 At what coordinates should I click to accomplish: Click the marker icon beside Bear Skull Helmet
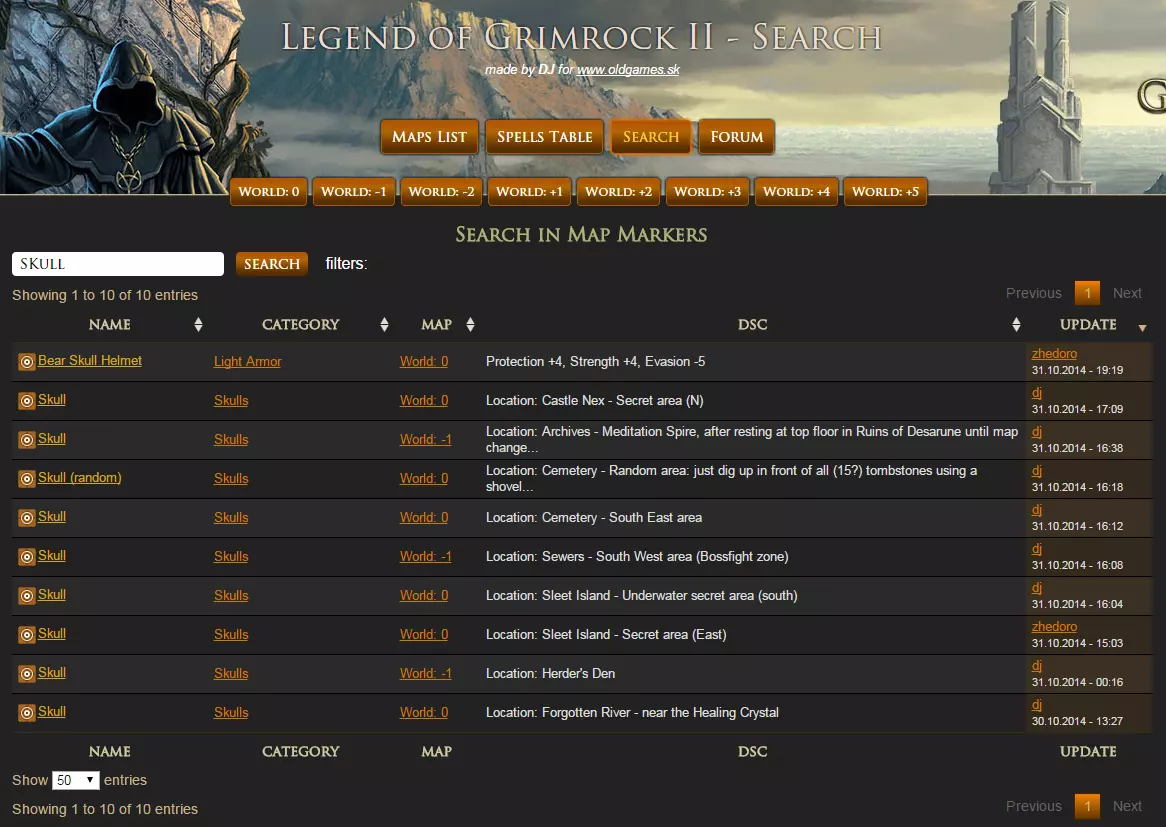[27, 361]
